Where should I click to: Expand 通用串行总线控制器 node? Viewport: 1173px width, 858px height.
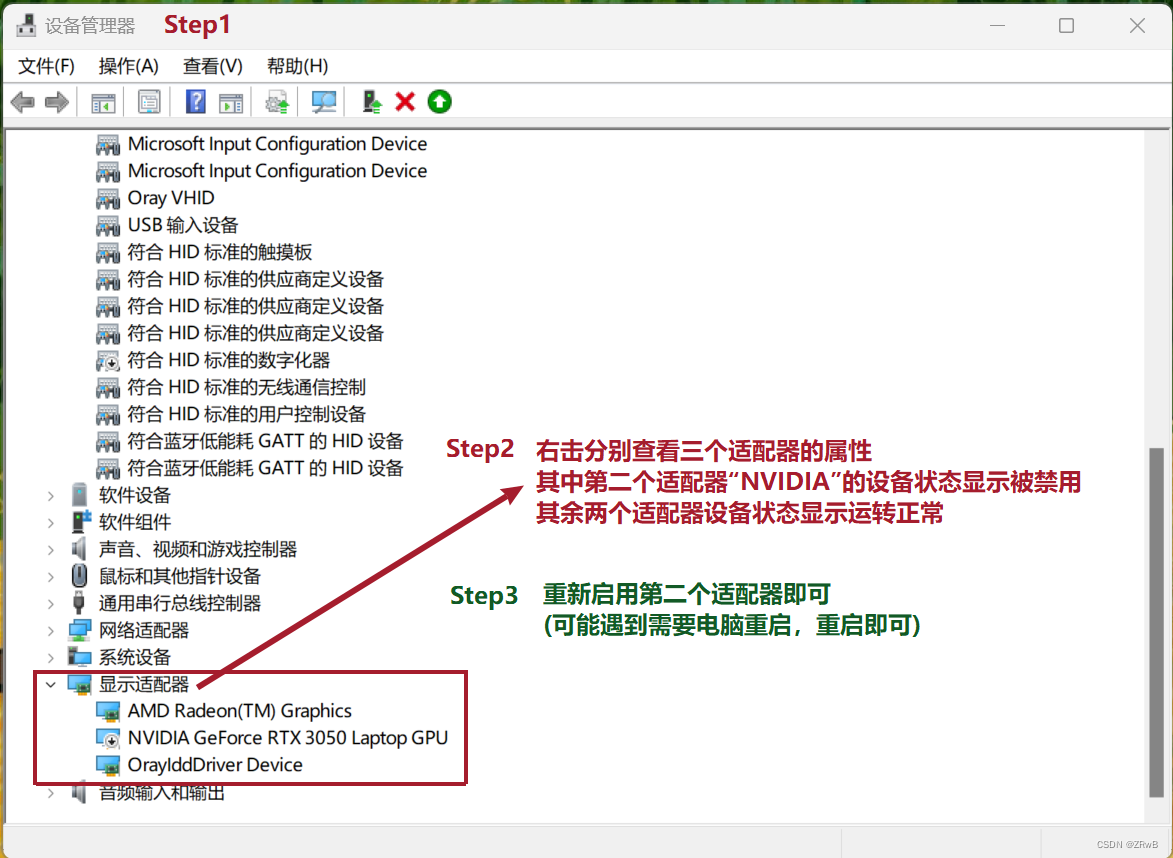[x=50, y=603]
